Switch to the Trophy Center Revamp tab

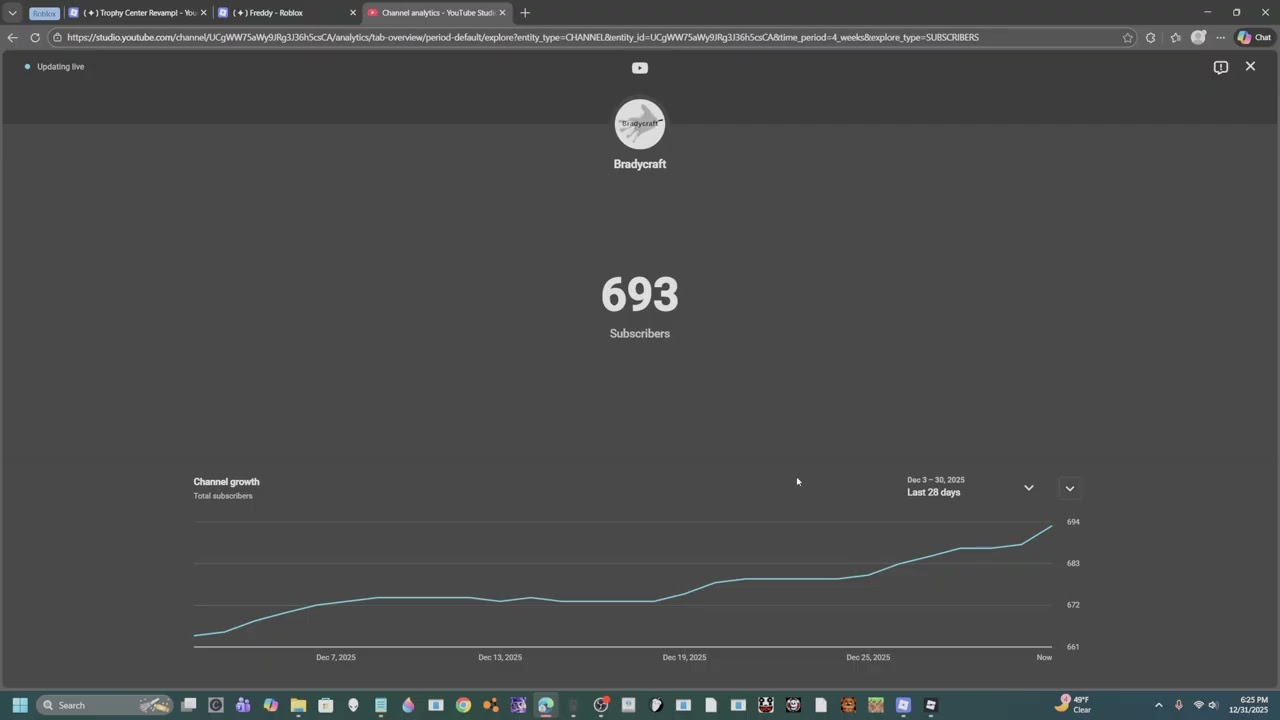[x=138, y=13]
